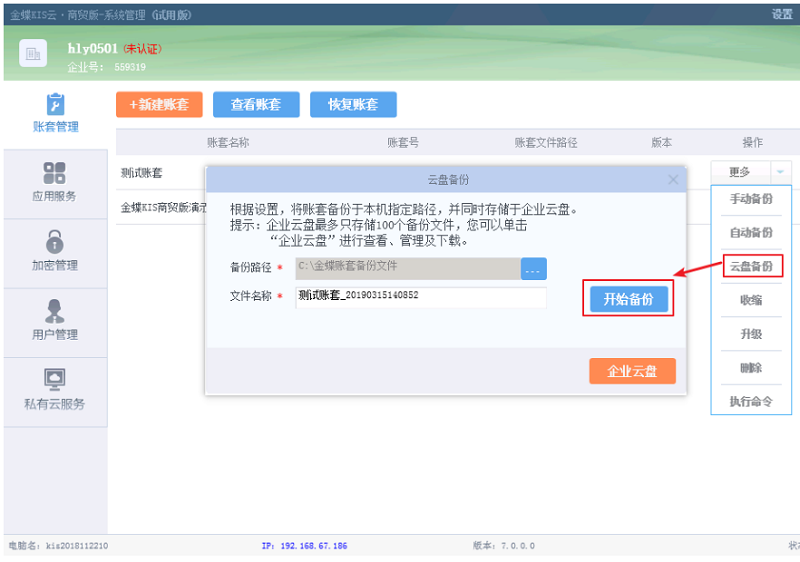Viewport: 800px width, 562px height.
Task: Open 私有云服务 monitor icon
Action: tap(55, 380)
